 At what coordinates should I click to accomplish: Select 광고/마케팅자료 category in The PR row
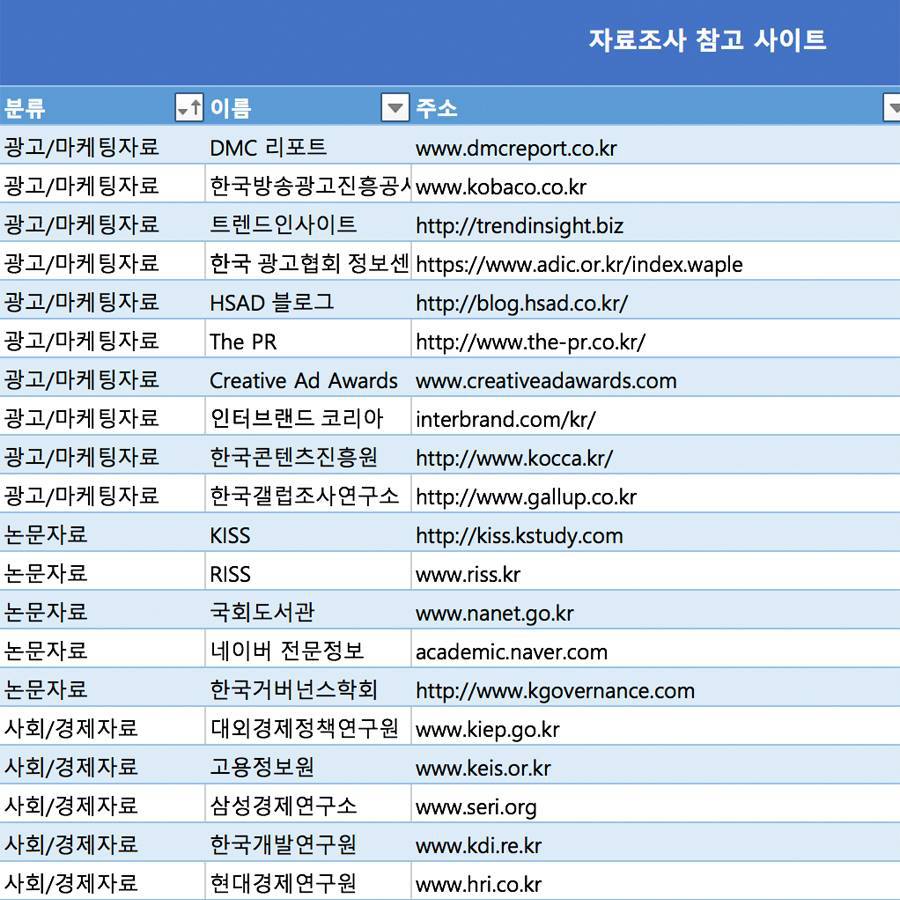click(x=102, y=339)
